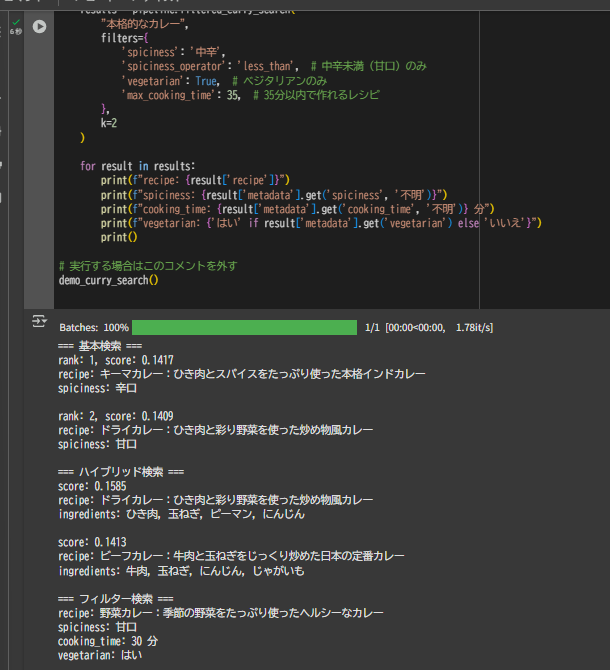The height and width of the screenshot is (670, 610).
Task: Click the green Batches progress bar
Action: [244, 328]
